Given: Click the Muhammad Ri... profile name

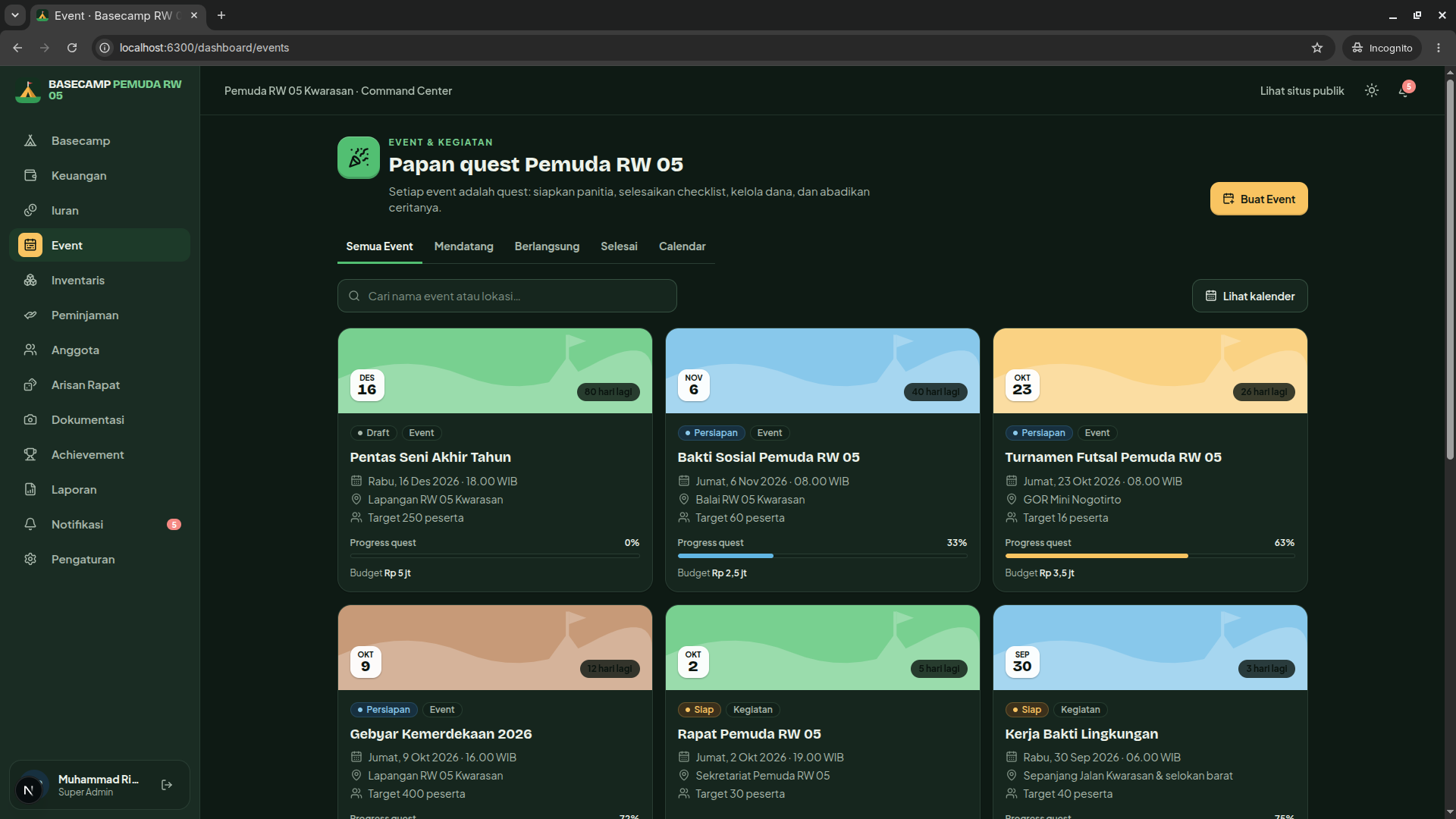Looking at the screenshot, I should (x=99, y=780).
